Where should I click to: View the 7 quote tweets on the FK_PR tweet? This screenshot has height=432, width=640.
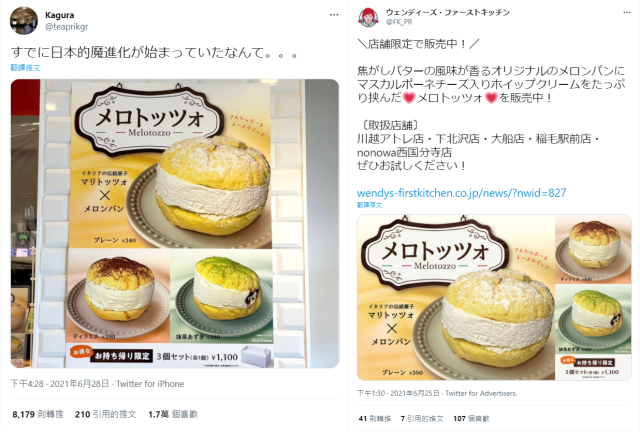coord(422,419)
